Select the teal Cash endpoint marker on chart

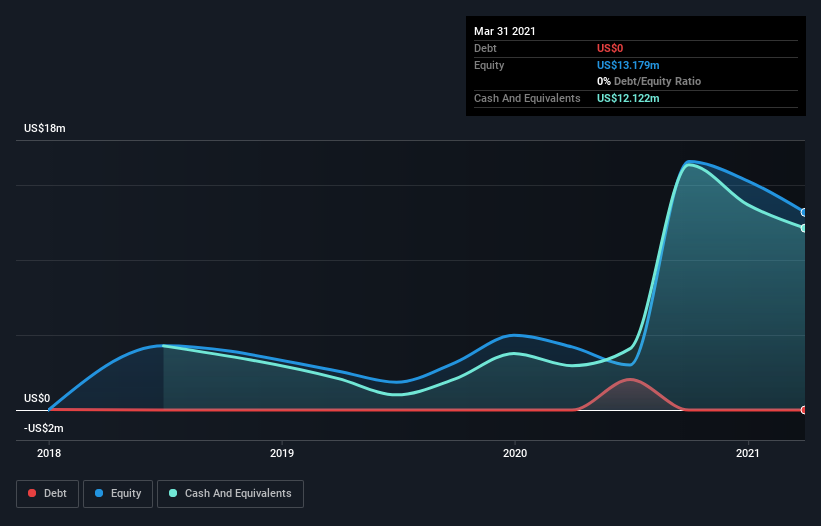coord(804,228)
